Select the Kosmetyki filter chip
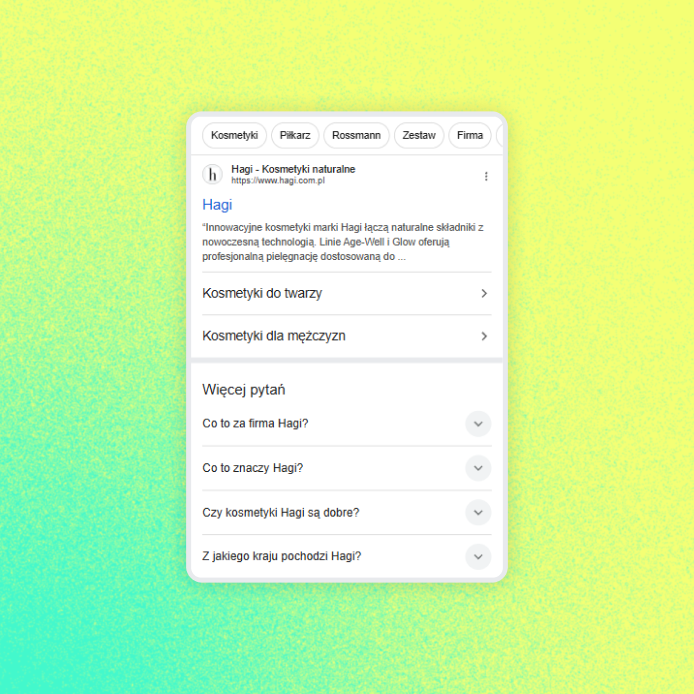This screenshot has height=694, width=694. click(234, 135)
